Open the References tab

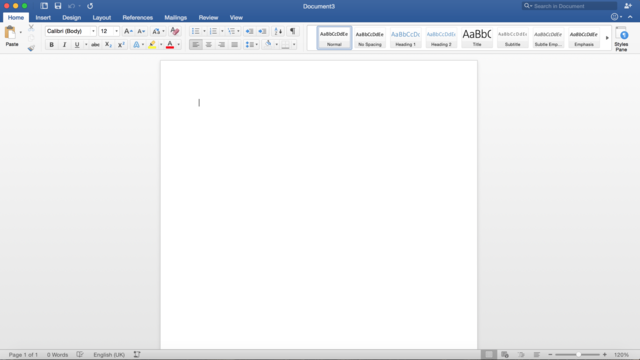138,18
